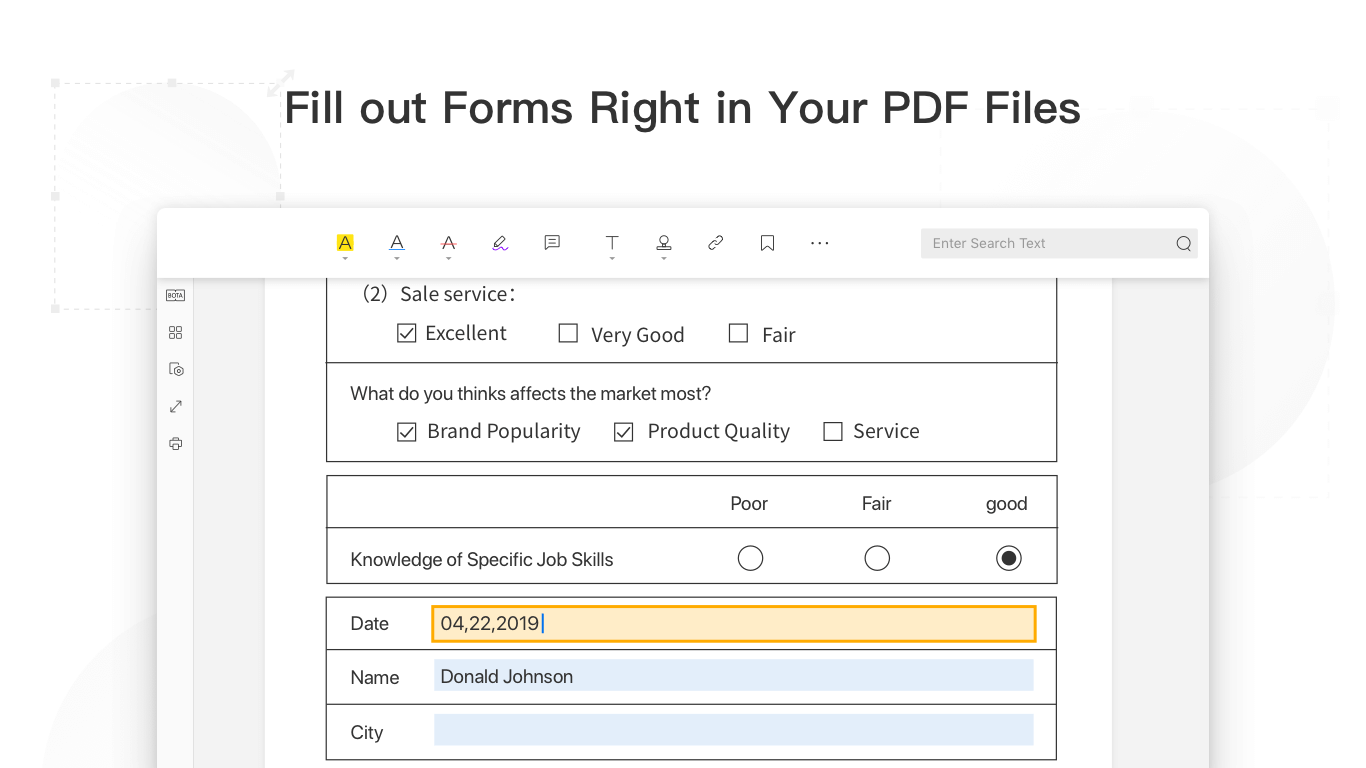The image size is (1366, 768).
Task: Expand the highlight tool dropdown arrow
Action: click(x=345, y=259)
